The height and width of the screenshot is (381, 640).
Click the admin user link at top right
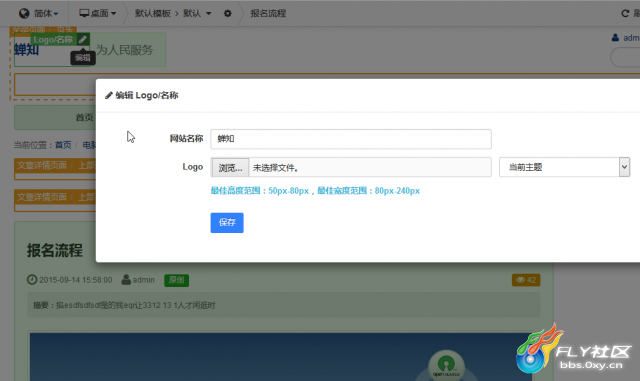coord(631,38)
